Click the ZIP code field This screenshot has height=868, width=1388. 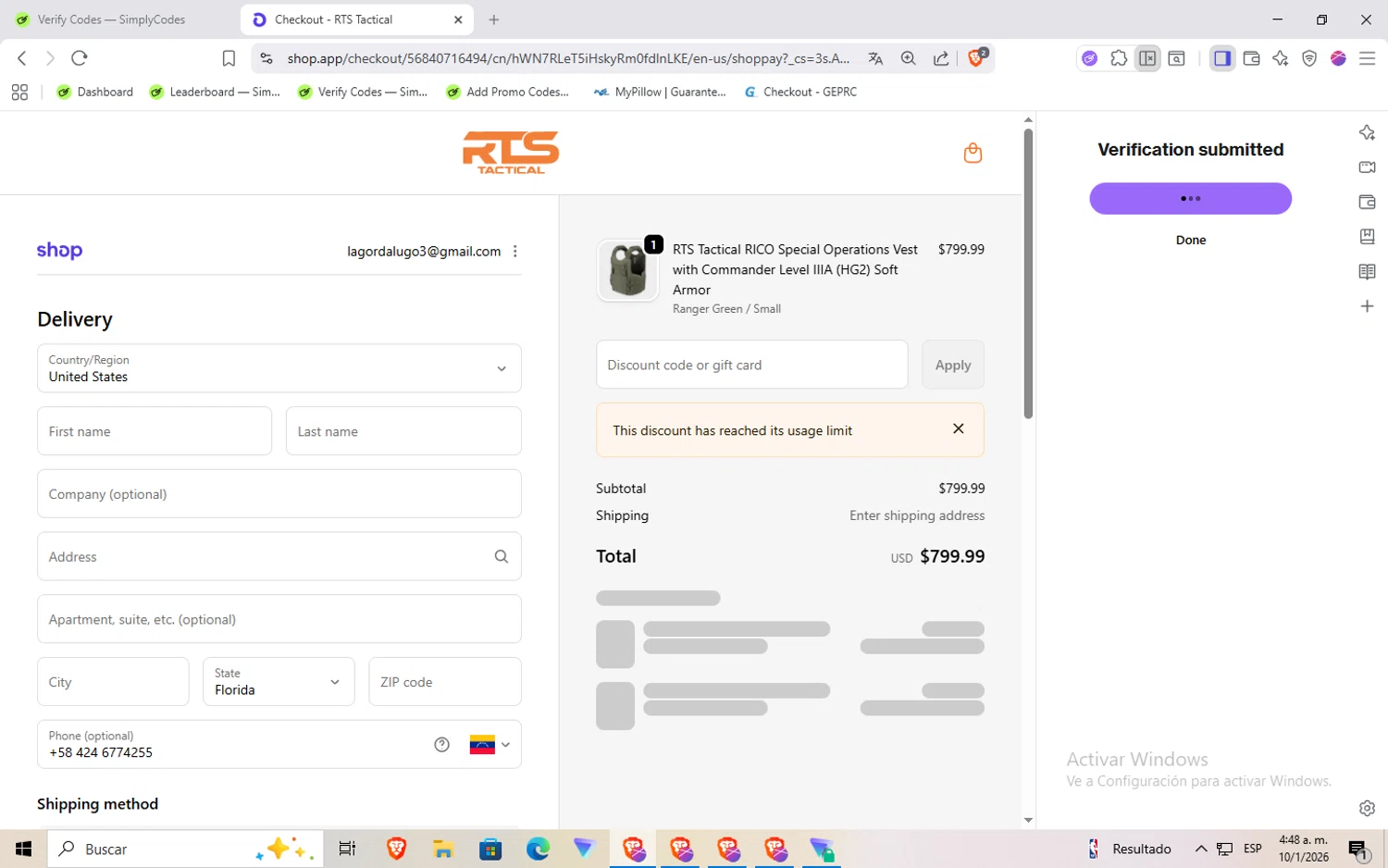click(x=445, y=682)
